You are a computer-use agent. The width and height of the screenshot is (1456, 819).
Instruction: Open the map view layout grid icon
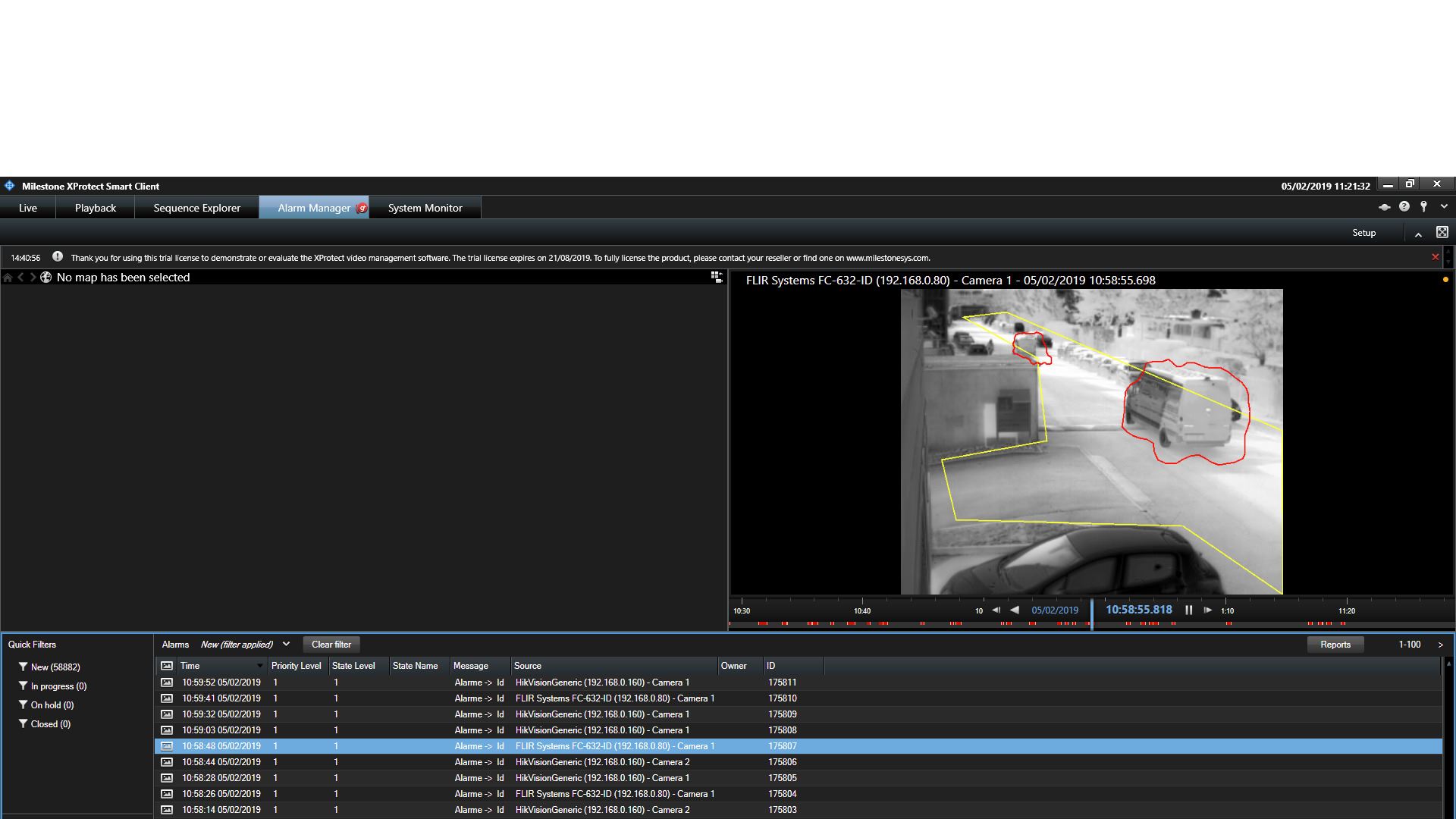[x=717, y=277]
